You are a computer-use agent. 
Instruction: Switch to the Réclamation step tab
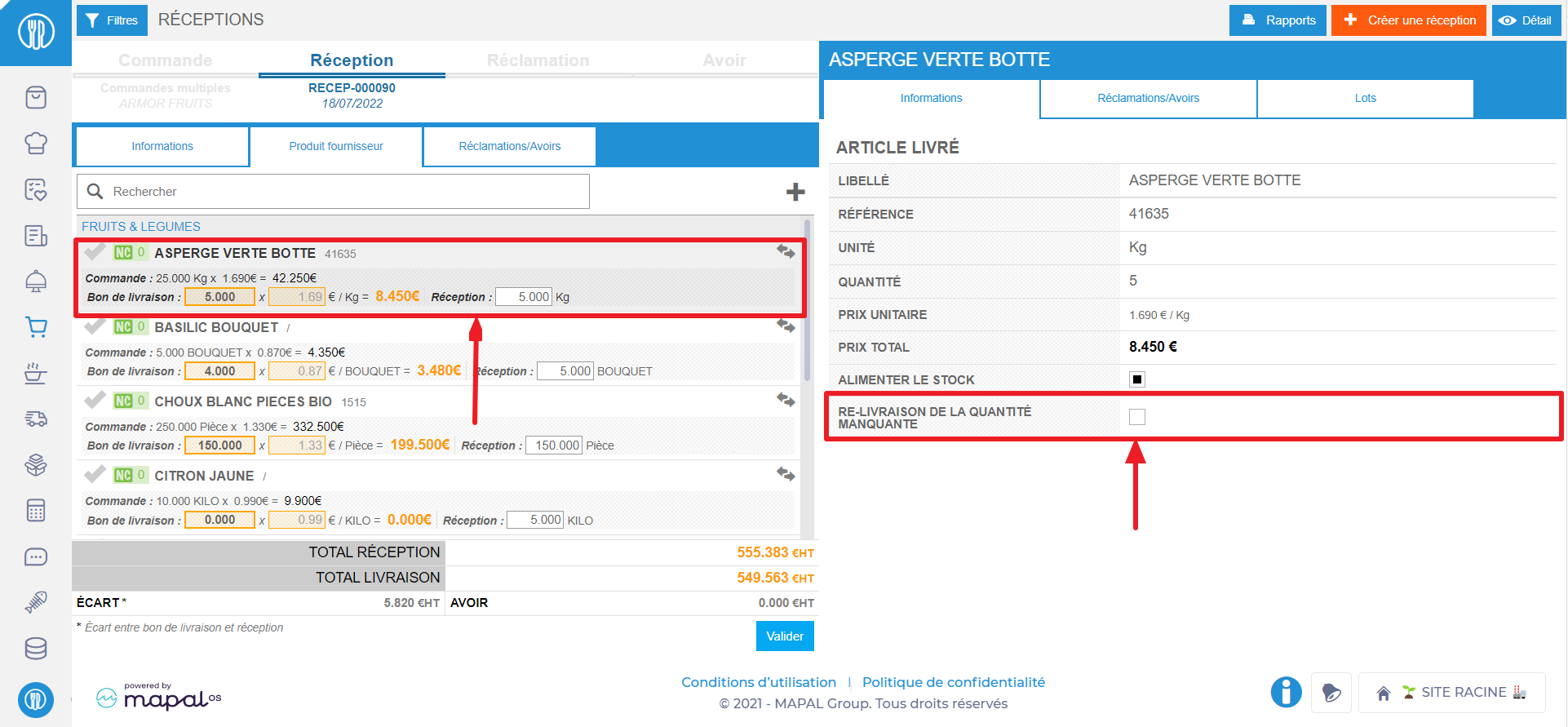coord(538,60)
